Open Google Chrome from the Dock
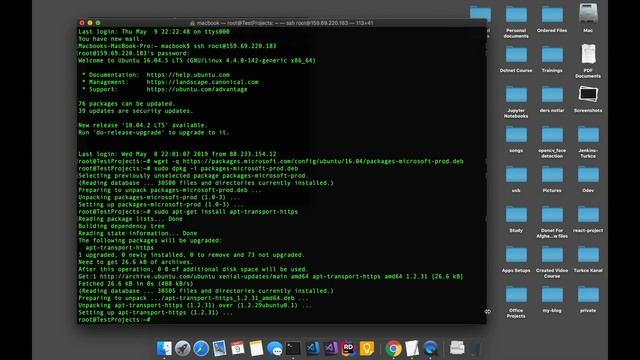 [x=393, y=348]
